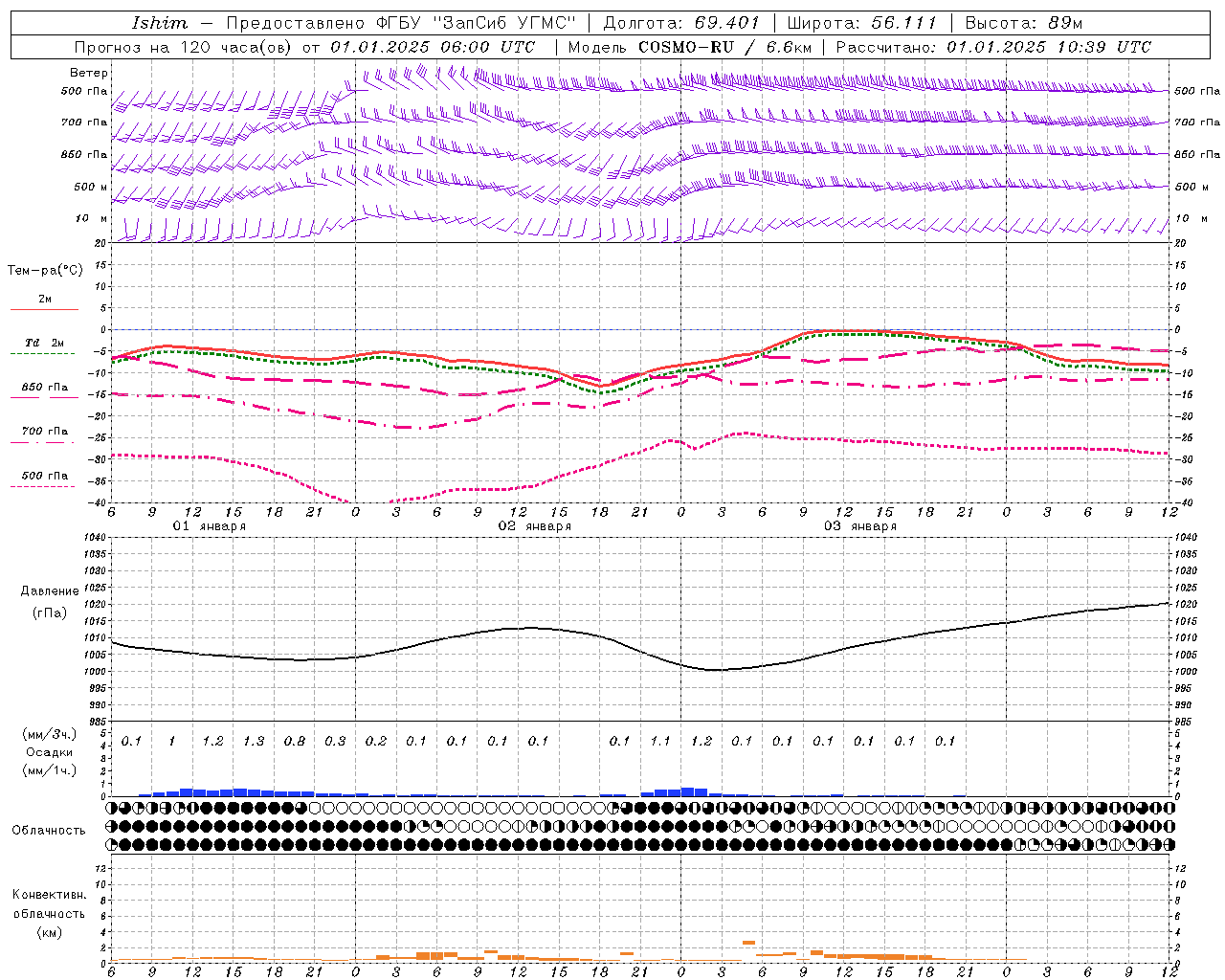Click the "850 гПа" temperature legend entry
The image size is (1225, 980).
click(44, 388)
